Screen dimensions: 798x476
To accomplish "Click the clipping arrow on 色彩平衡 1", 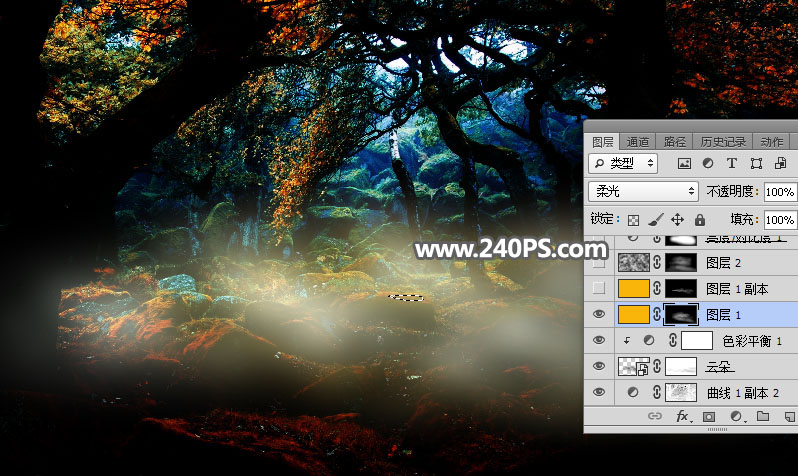I will pyautogui.click(x=626, y=341).
